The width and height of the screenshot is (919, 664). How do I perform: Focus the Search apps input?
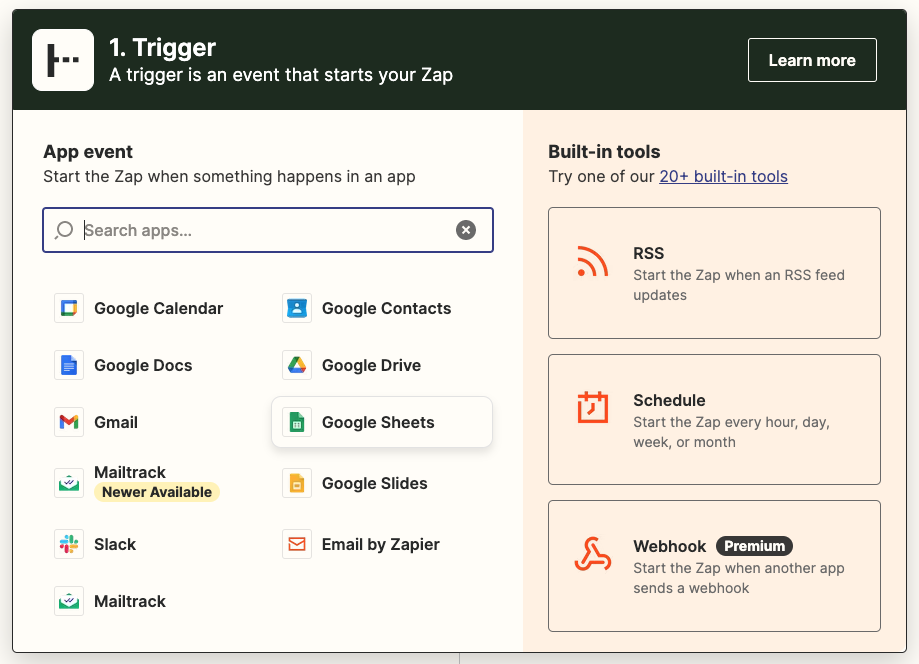coord(267,230)
